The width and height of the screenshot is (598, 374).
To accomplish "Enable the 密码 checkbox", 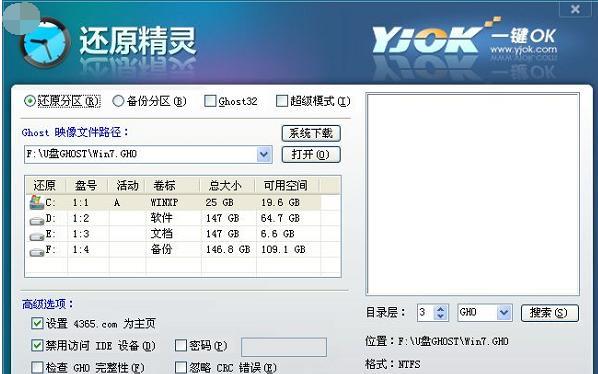I will click(180, 345).
